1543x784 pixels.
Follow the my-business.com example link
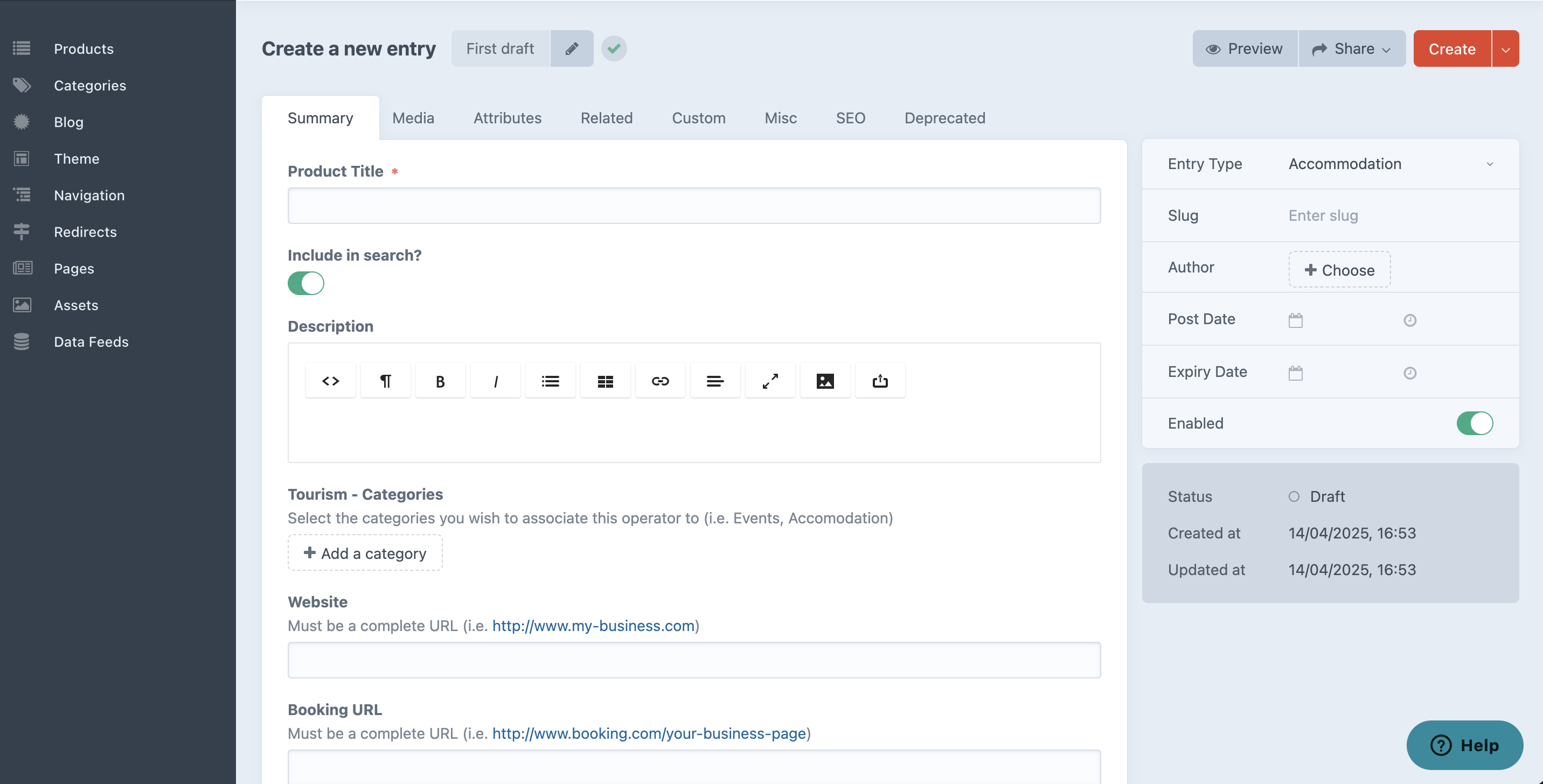point(593,625)
